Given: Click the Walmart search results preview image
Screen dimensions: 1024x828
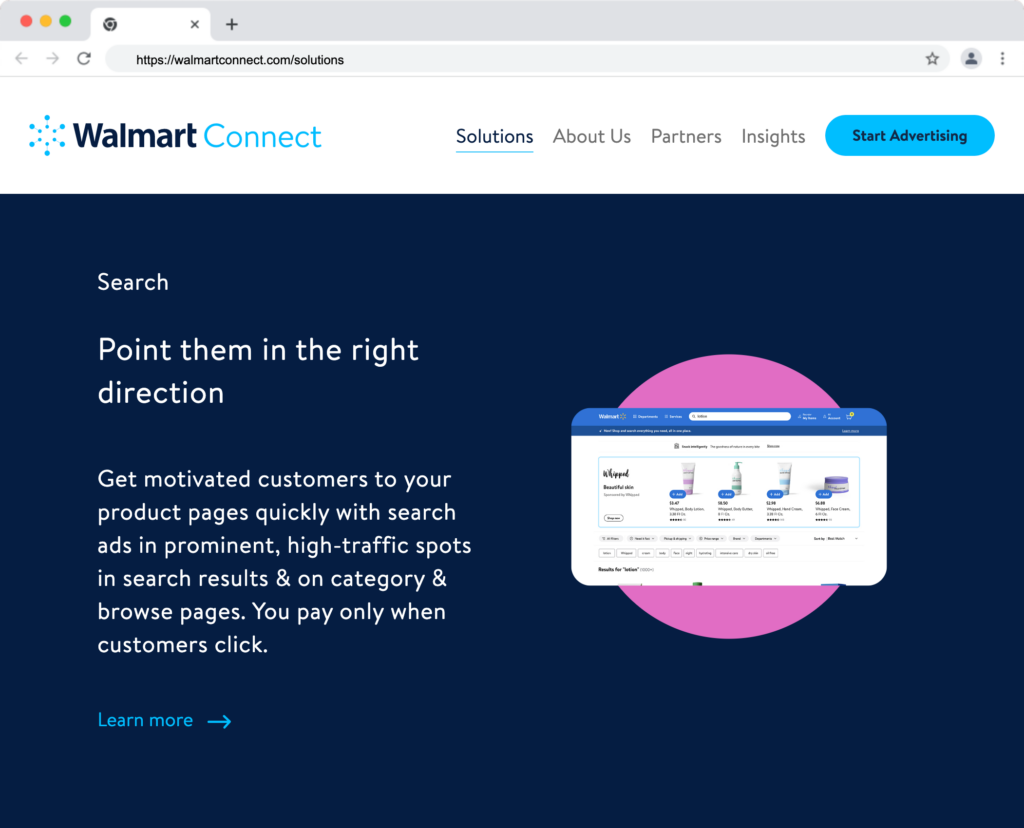Looking at the screenshot, I should [729, 496].
